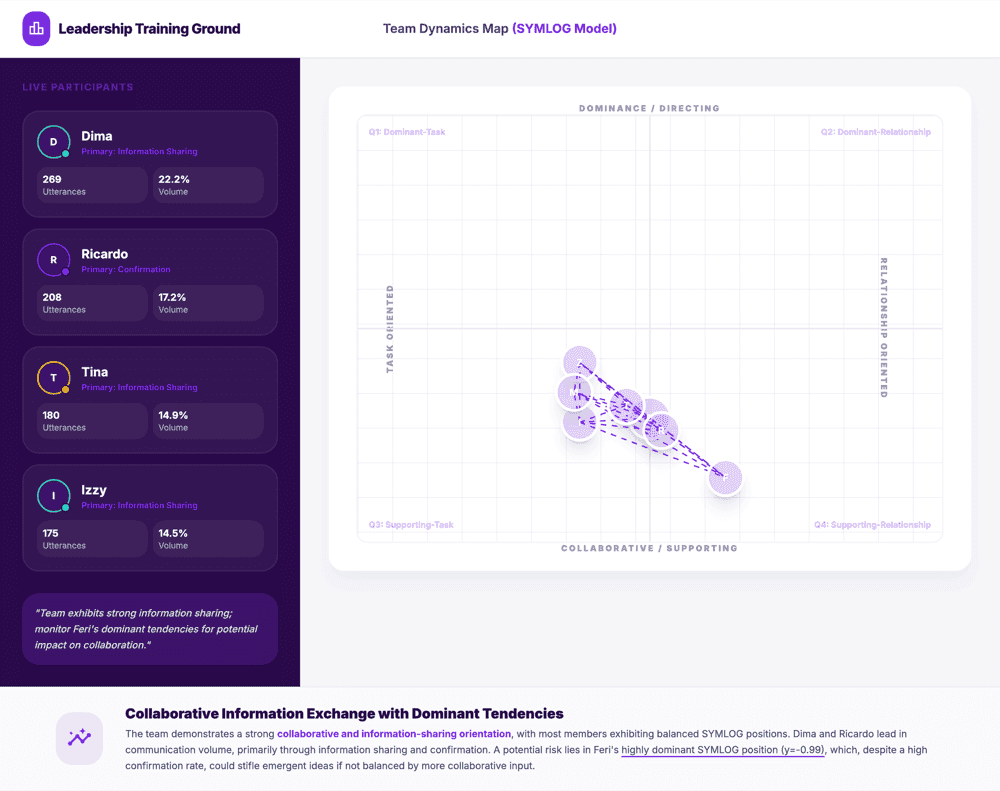
Task: Click the 'Q2: Dominant-Relationship' quadrant label
Action: 876,132
